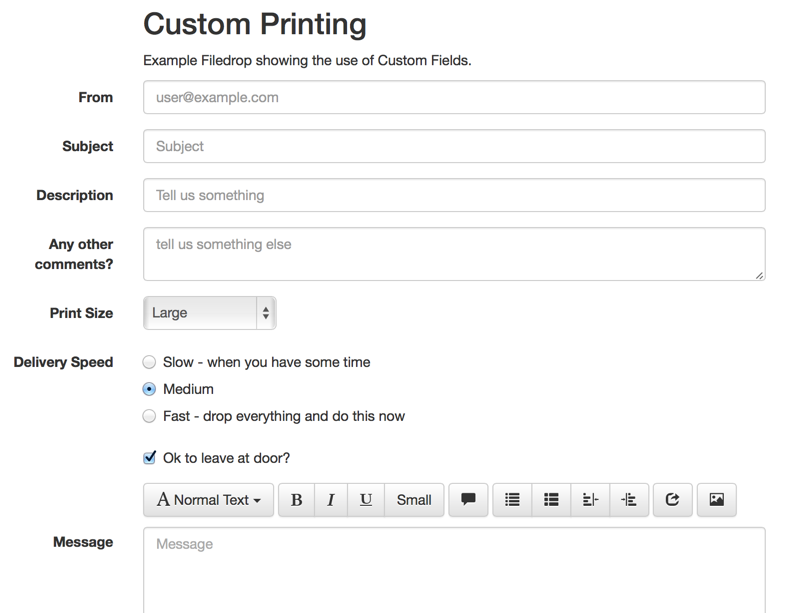804x613 pixels.
Task: Insert an image using the toolbar icon
Action: tap(716, 500)
